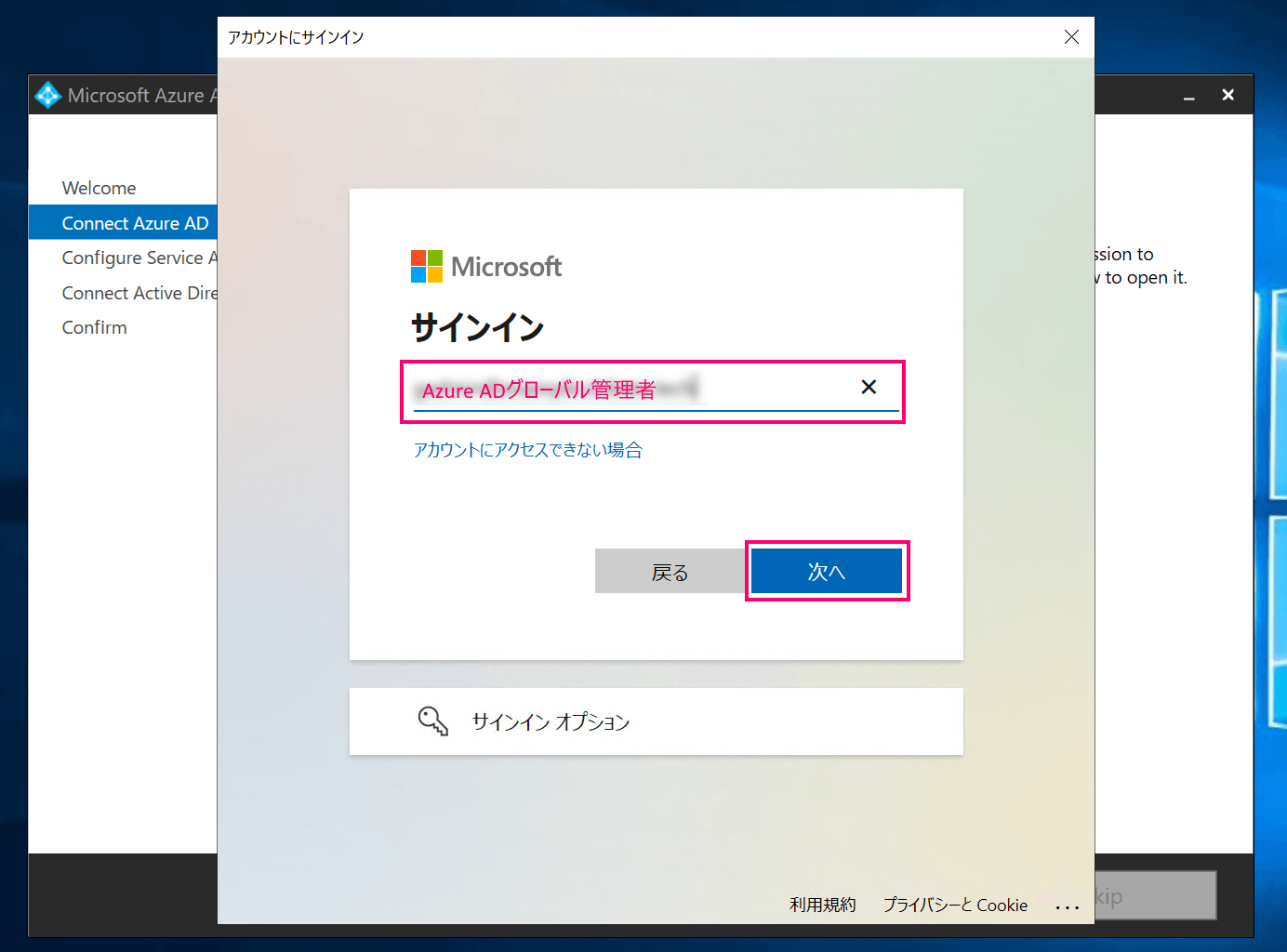The height and width of the screenshot is (952, 1287).
Task: Select the Confirm step in the sidebar
Action: 94,327
